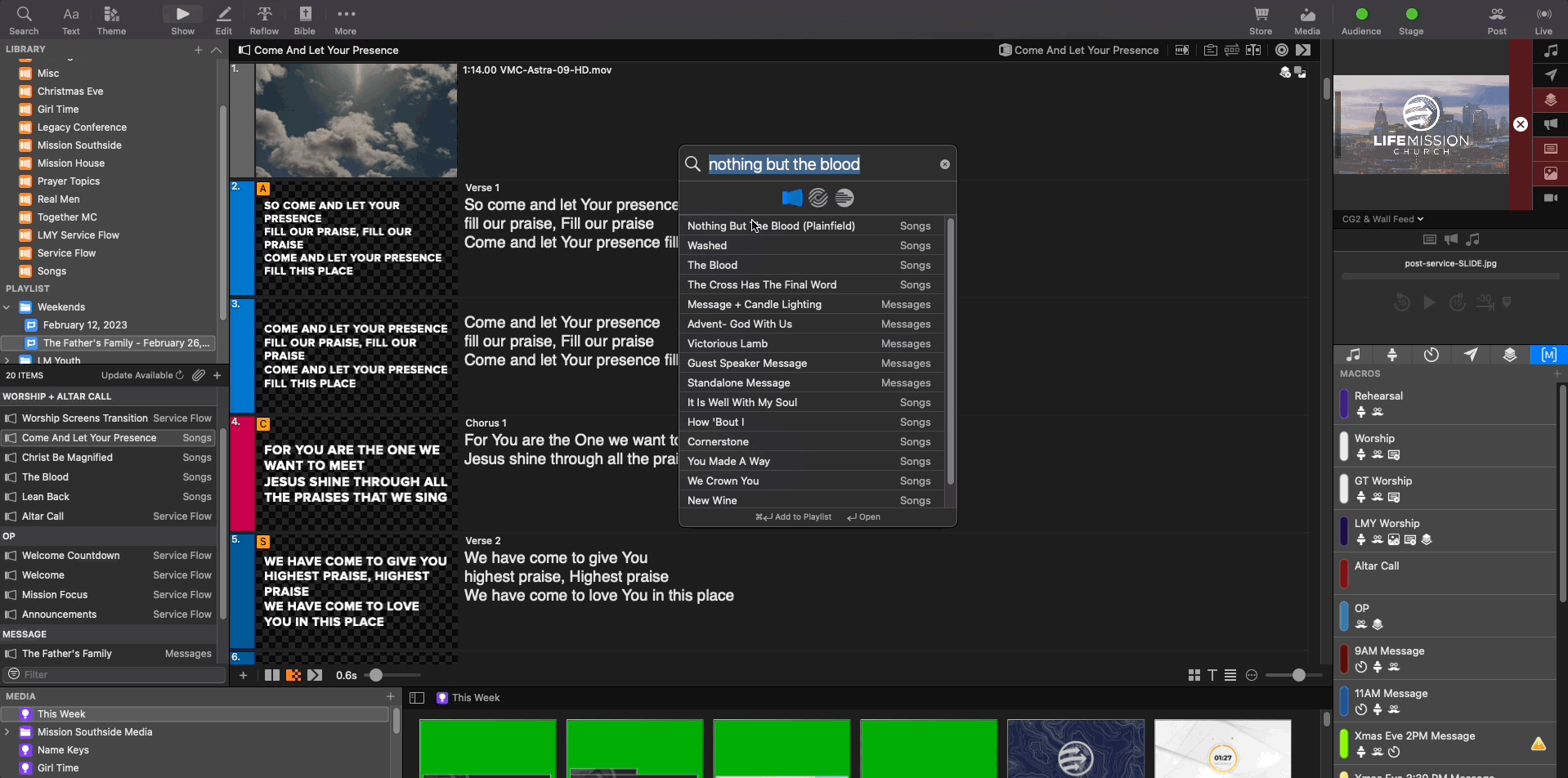1568x778 pixels.
Task: Clear the video input layer
Action: 1551,198
